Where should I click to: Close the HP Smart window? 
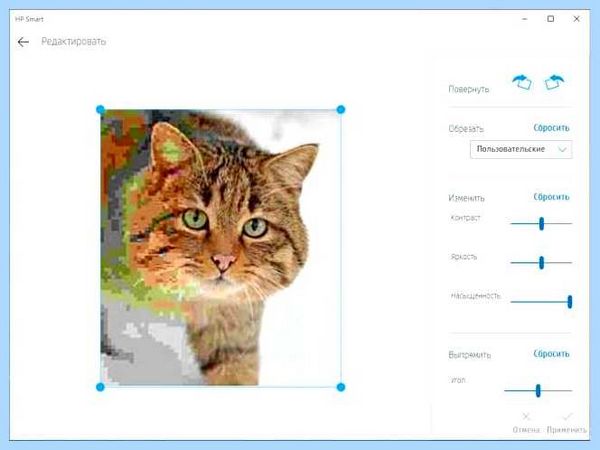(x=577, y=19)
